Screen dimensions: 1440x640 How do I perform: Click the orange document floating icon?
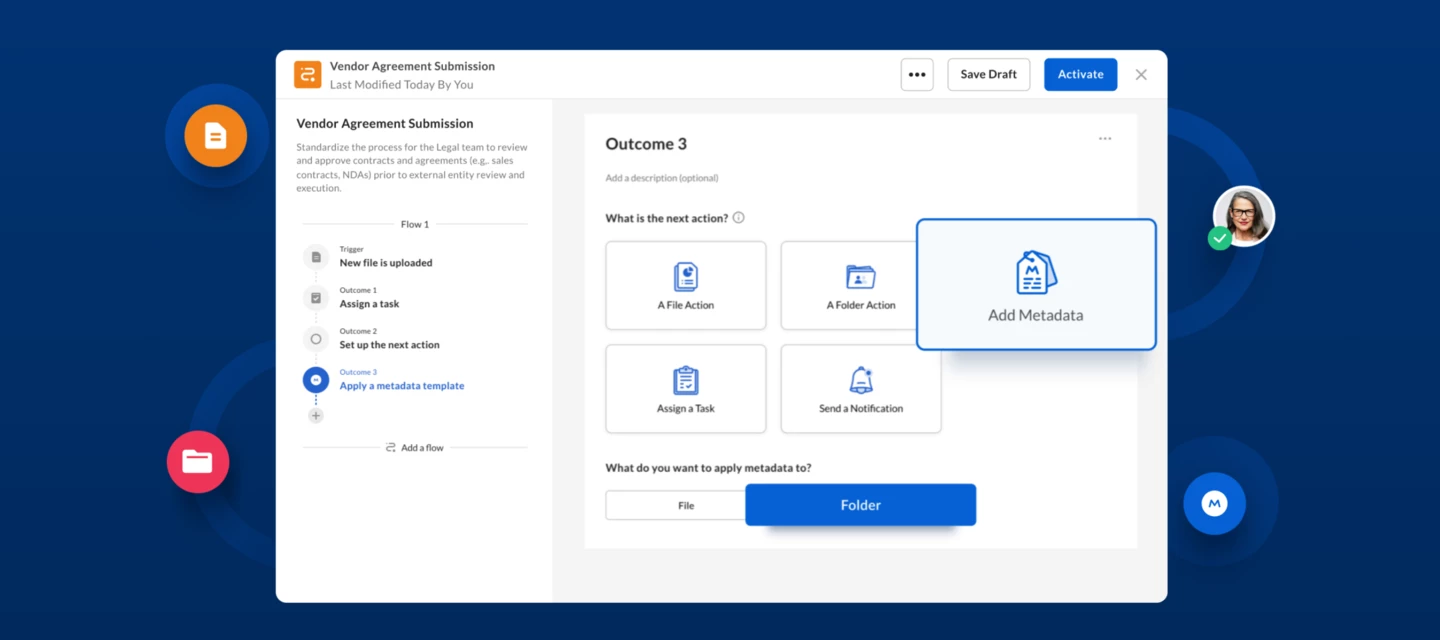(x=215, y=135)
